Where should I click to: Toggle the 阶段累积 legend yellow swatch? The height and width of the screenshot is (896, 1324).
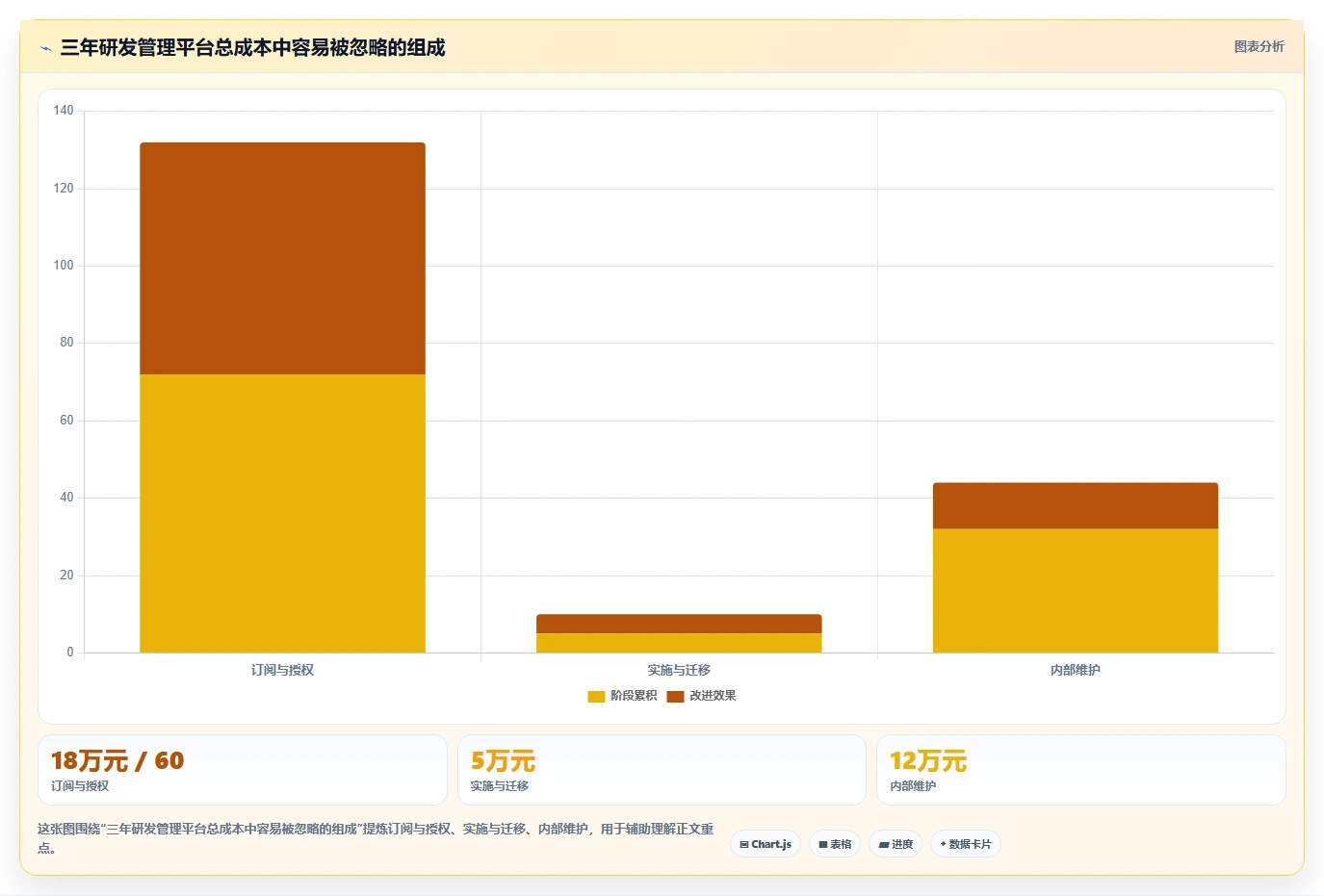point(596,696)
